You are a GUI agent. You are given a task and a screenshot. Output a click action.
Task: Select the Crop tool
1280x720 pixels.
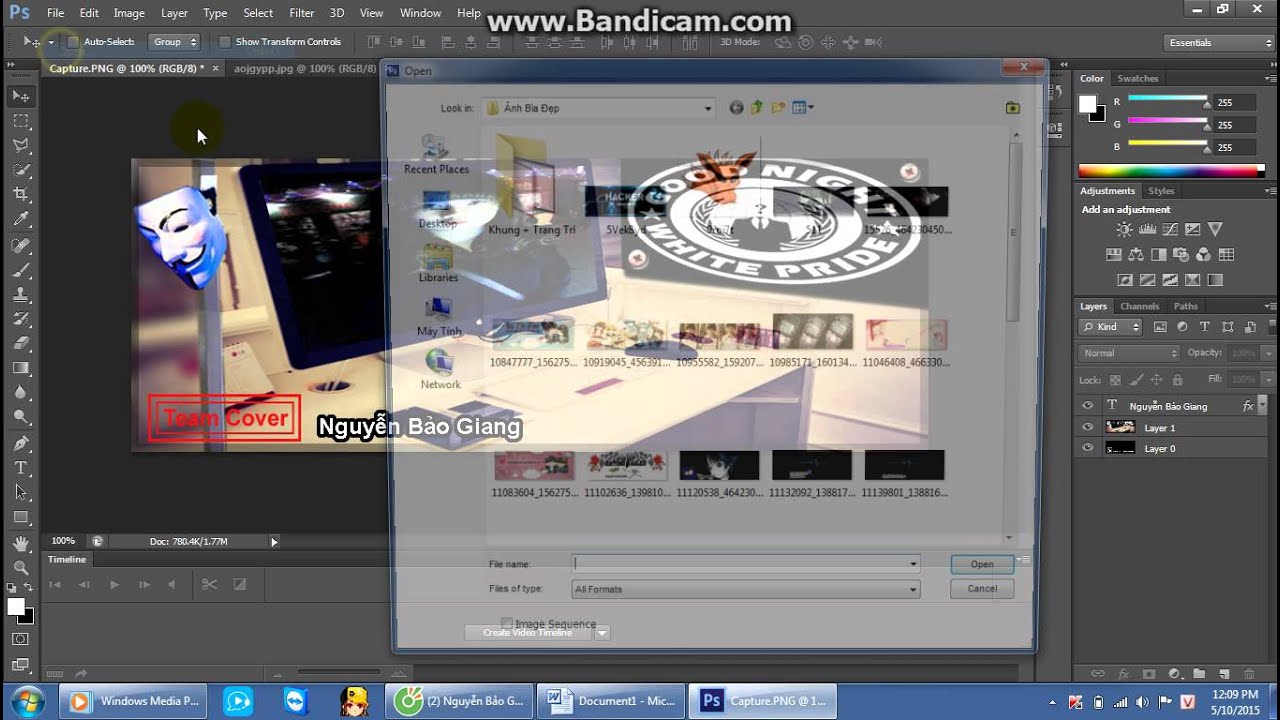pos(21,195)
